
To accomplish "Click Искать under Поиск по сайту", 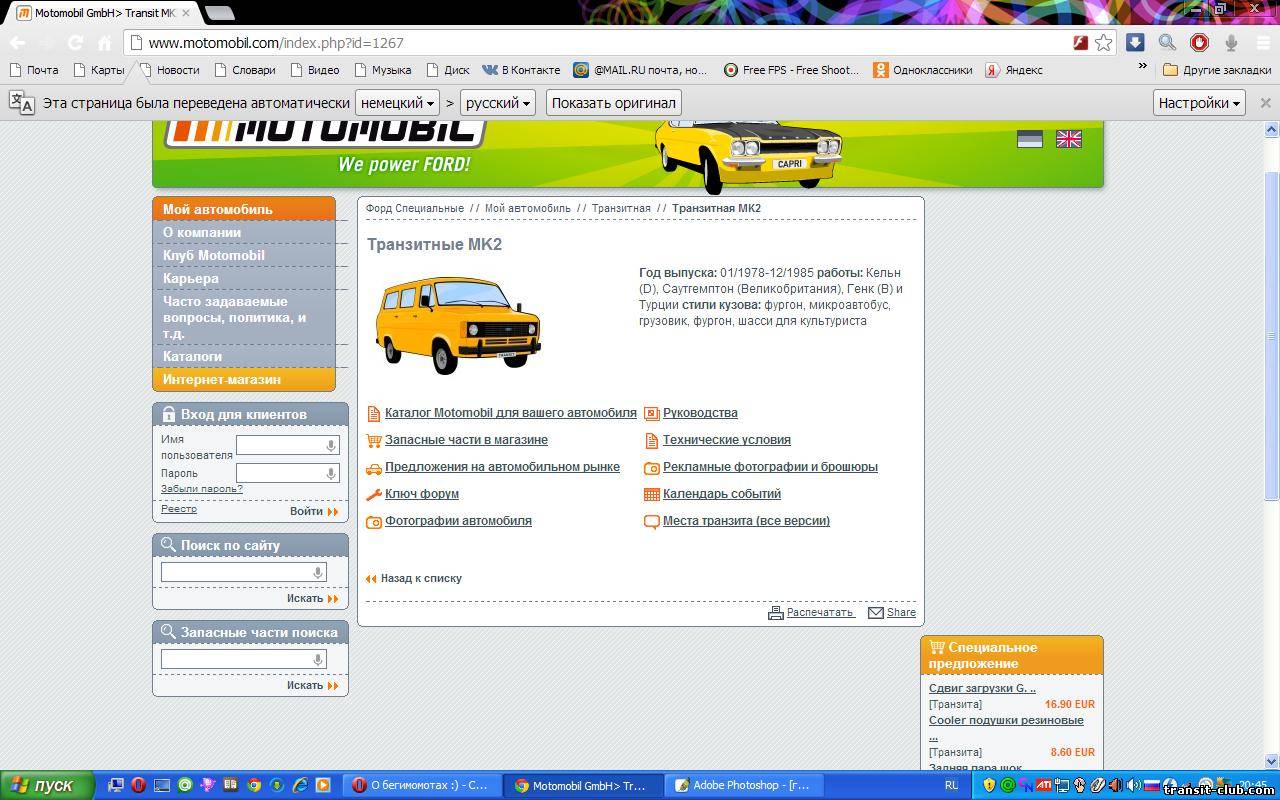I will point(312,598).
